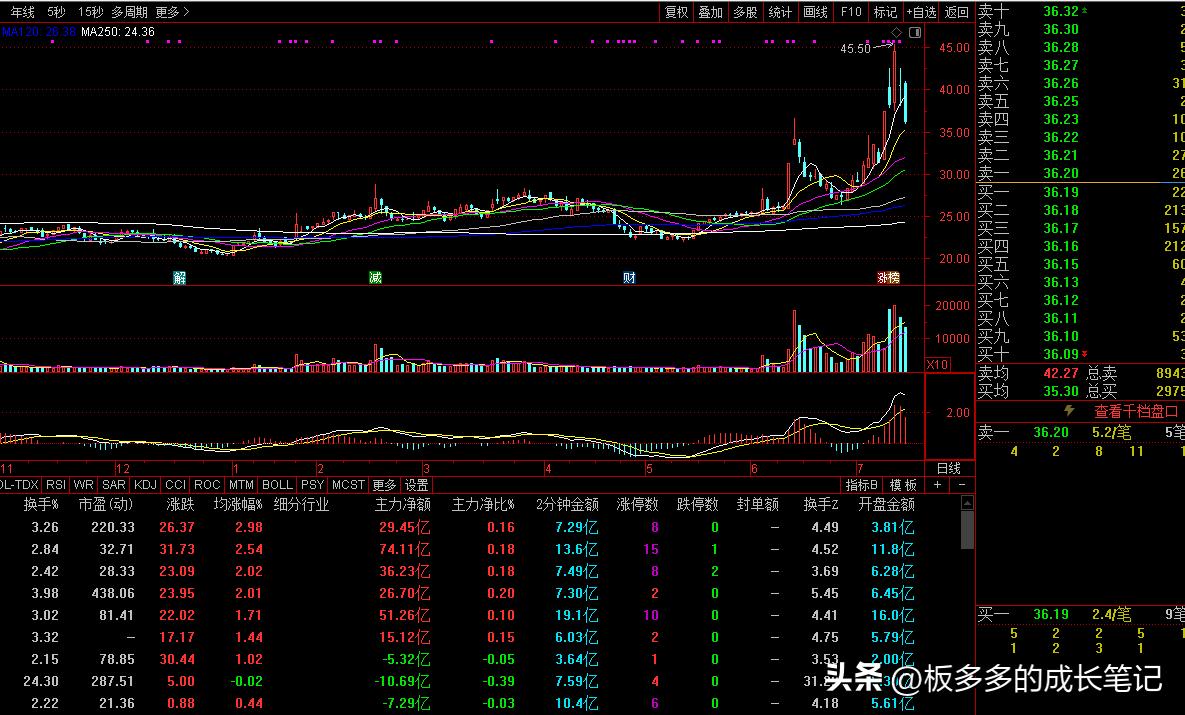Open 更多 periods dropdown in top bar
Image resolution: width=1185 pixels, height=715 pixels.
pyautogui.click(x=172, y=12)
